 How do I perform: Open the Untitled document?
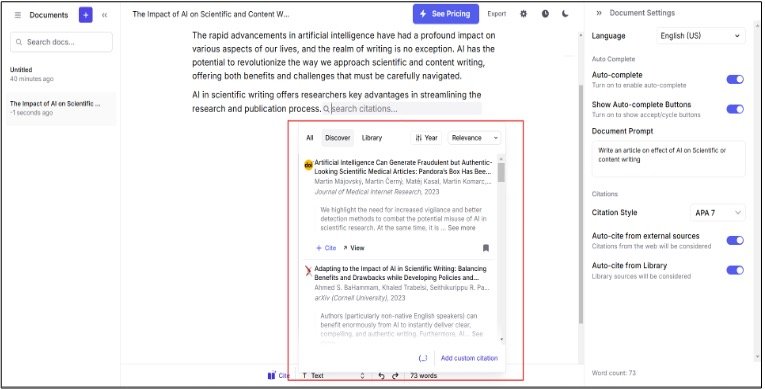click(61, 74)
